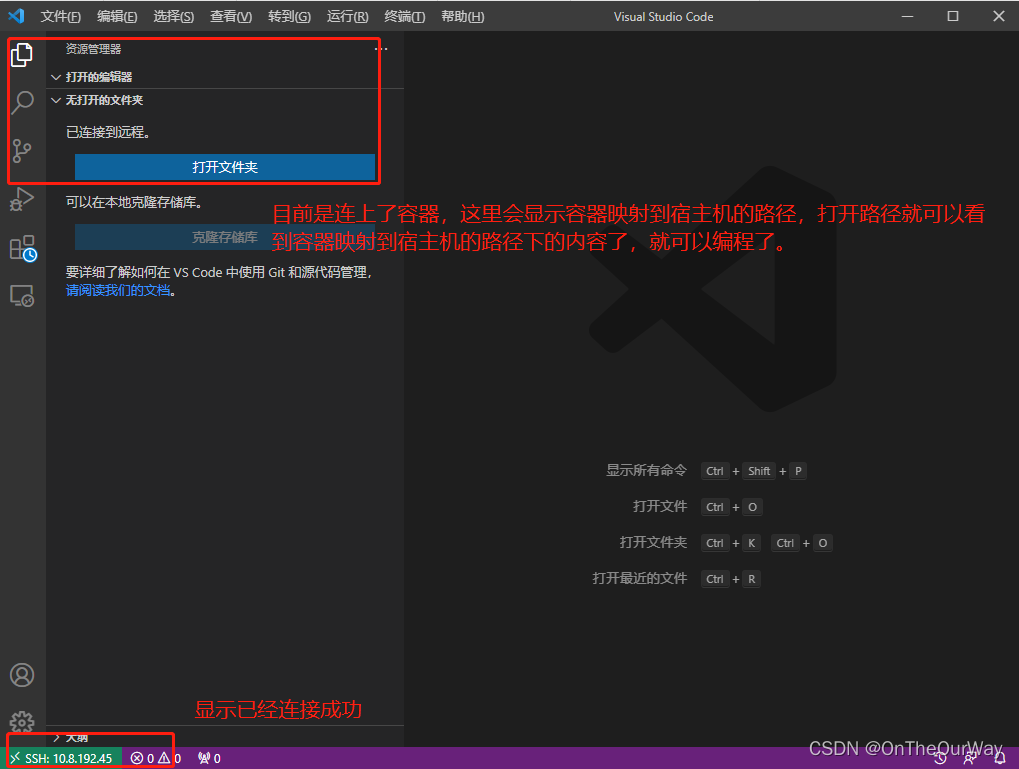Screen dimensions: 1019x769
Task: Close the Visual Studio Code window
Action: point(999,16)
